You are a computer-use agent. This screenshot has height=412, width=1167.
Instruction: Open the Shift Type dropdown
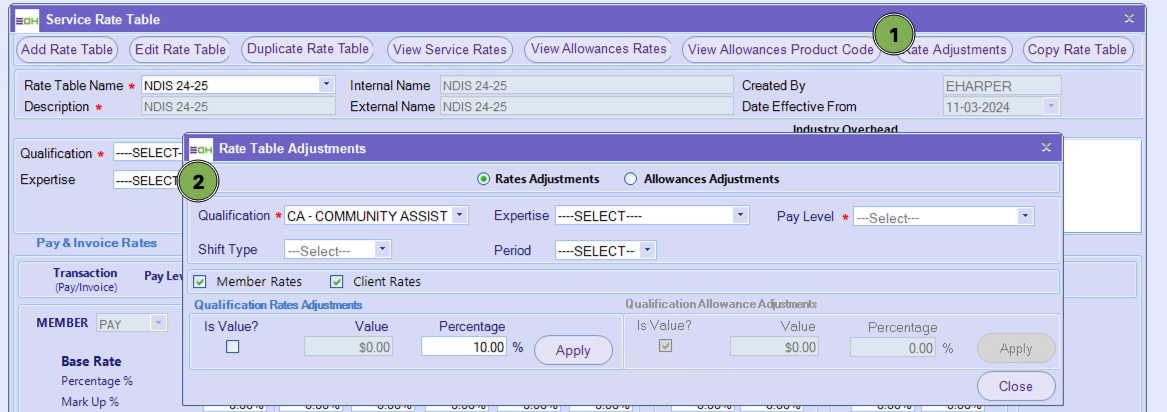click(x=382, y=250)
